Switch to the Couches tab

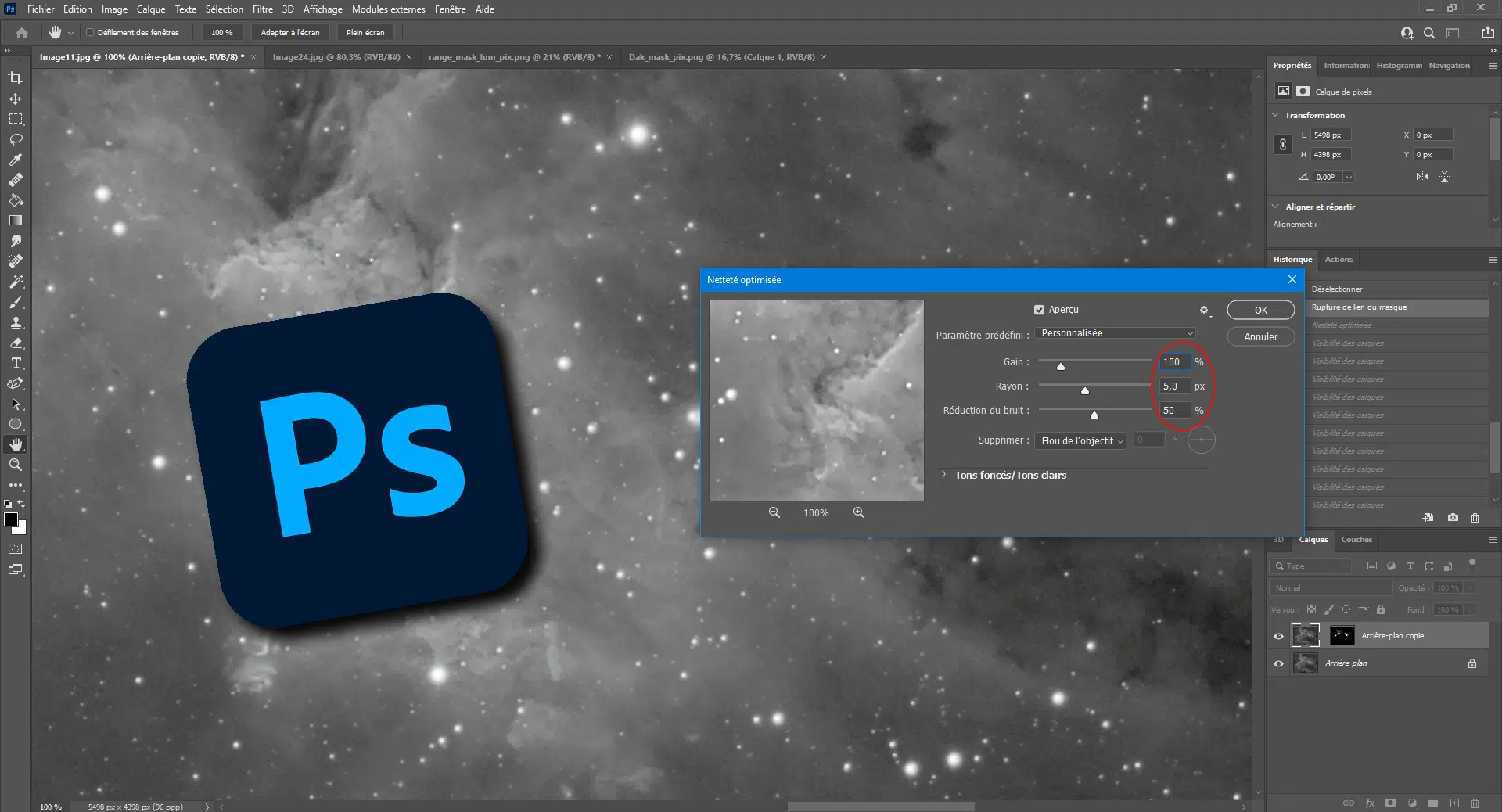1356,540
